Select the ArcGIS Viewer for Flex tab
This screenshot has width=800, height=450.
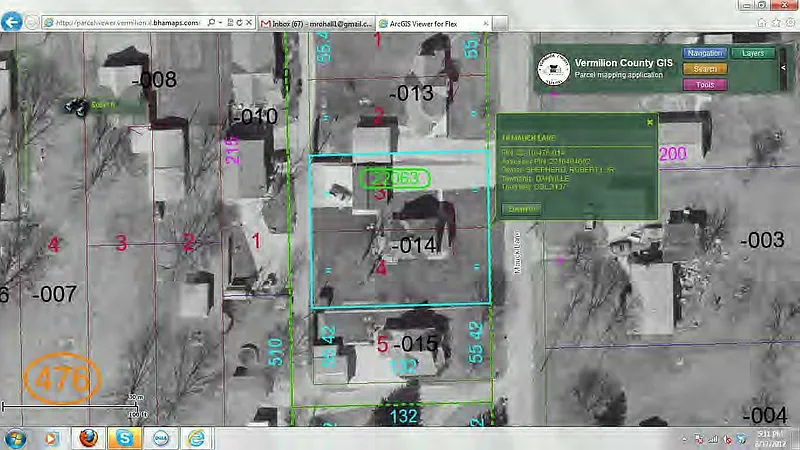(428, 22)
